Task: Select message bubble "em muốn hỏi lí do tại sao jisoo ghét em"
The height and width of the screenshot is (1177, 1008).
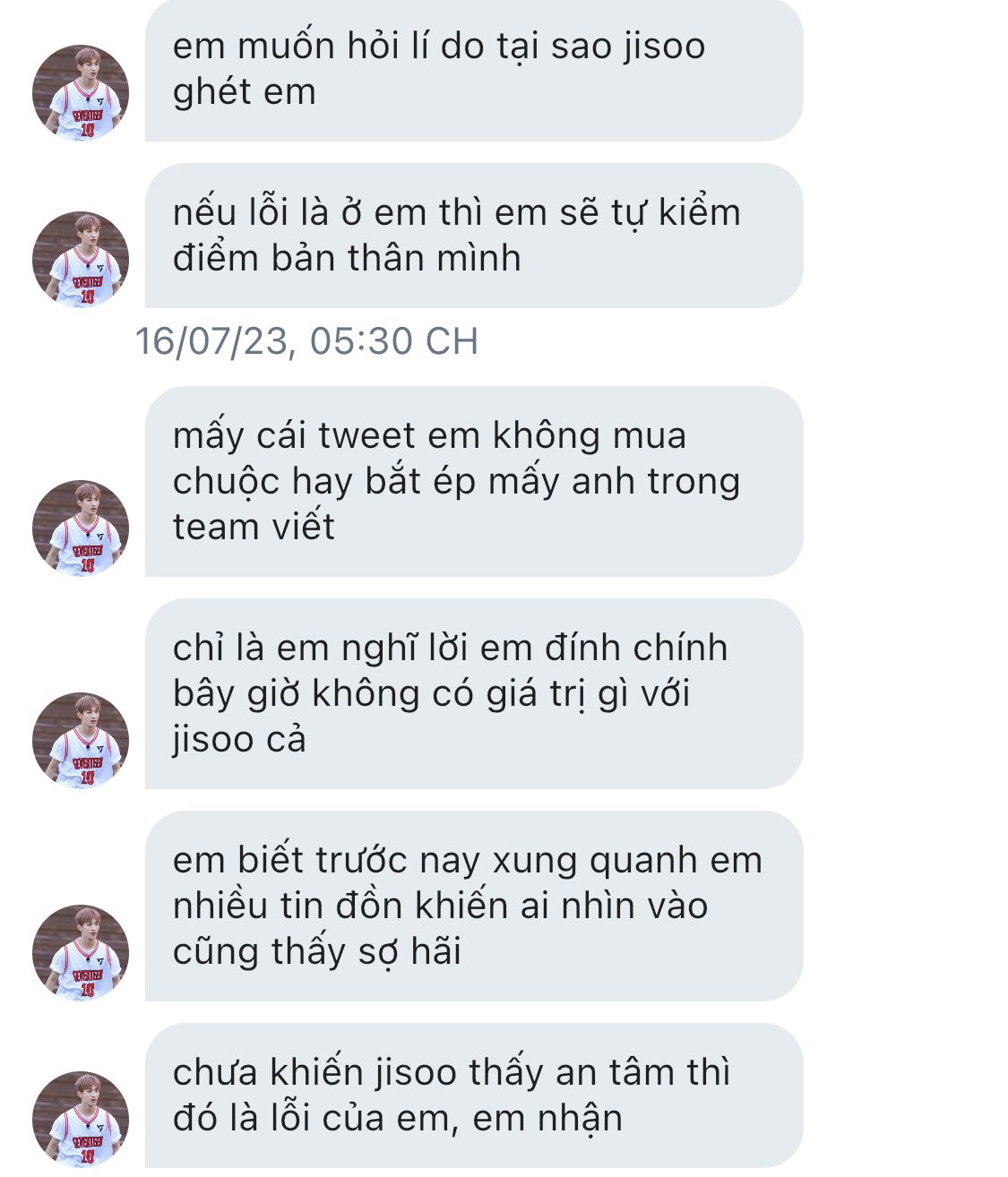Action: click(474, 69)
